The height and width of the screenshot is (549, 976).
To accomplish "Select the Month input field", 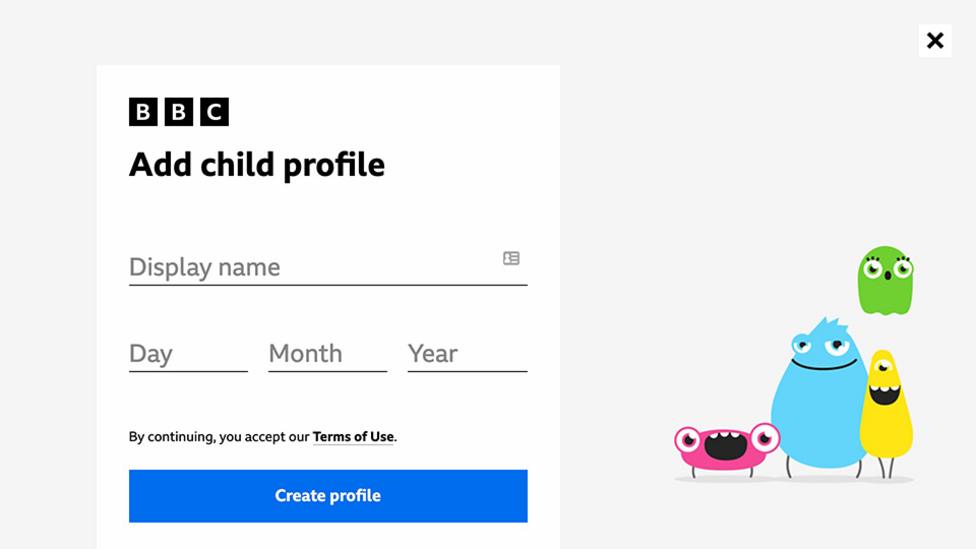I will 327,354.
